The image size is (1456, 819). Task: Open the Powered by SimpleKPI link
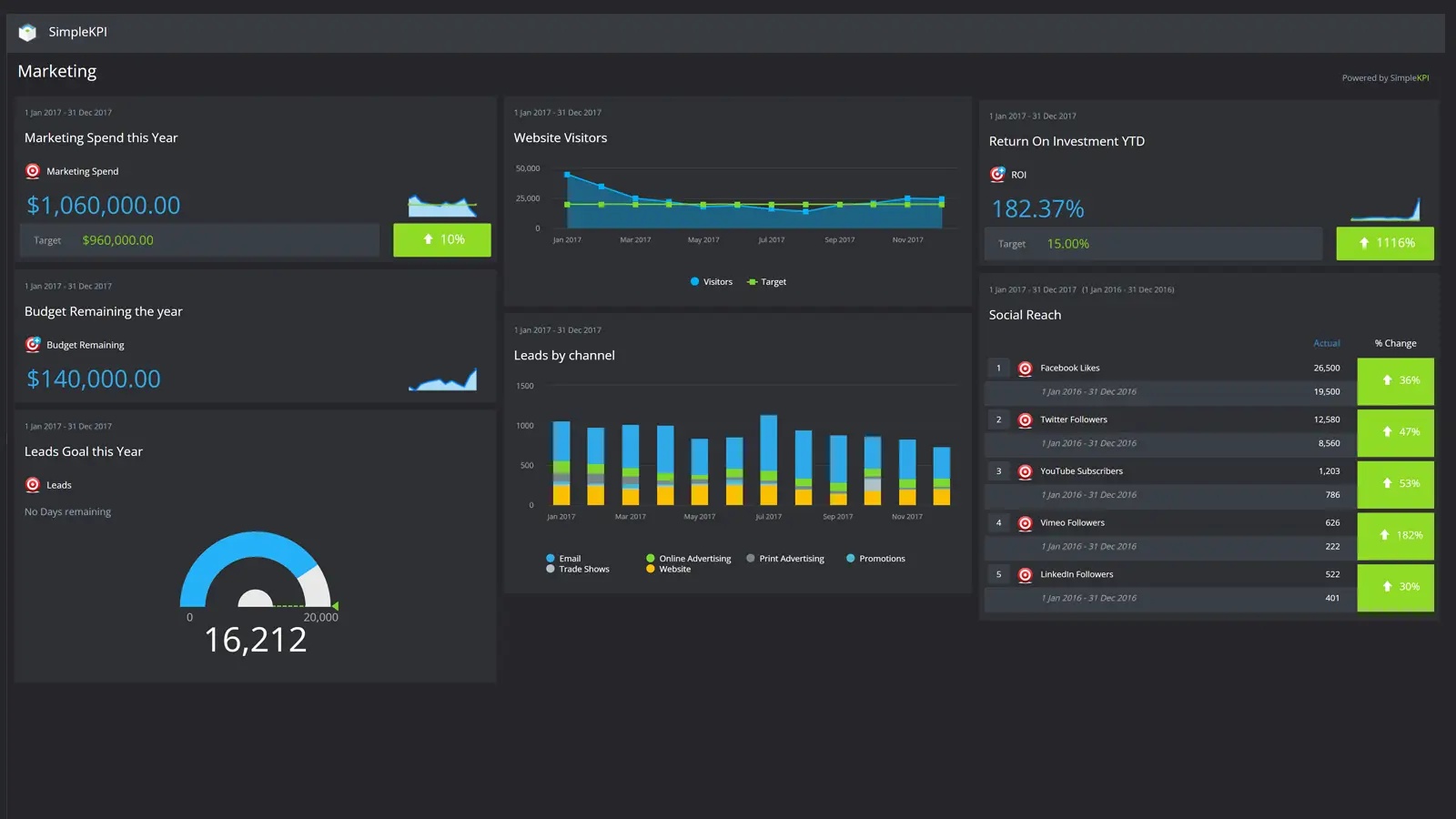pyautogui.click(x=1384, y=78)
